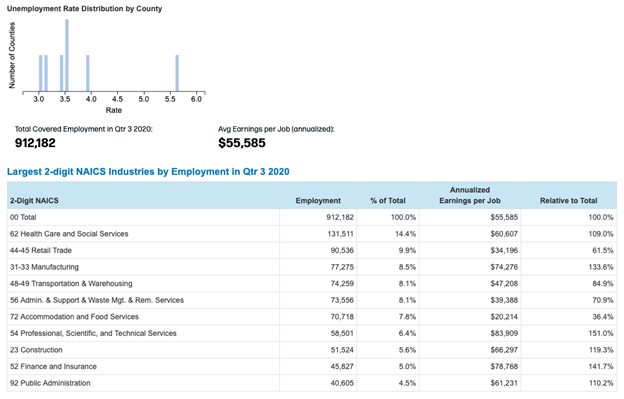Click Finance and Insurance relative value 141.7%
624x399 pixels.
(x=601, y=366)
